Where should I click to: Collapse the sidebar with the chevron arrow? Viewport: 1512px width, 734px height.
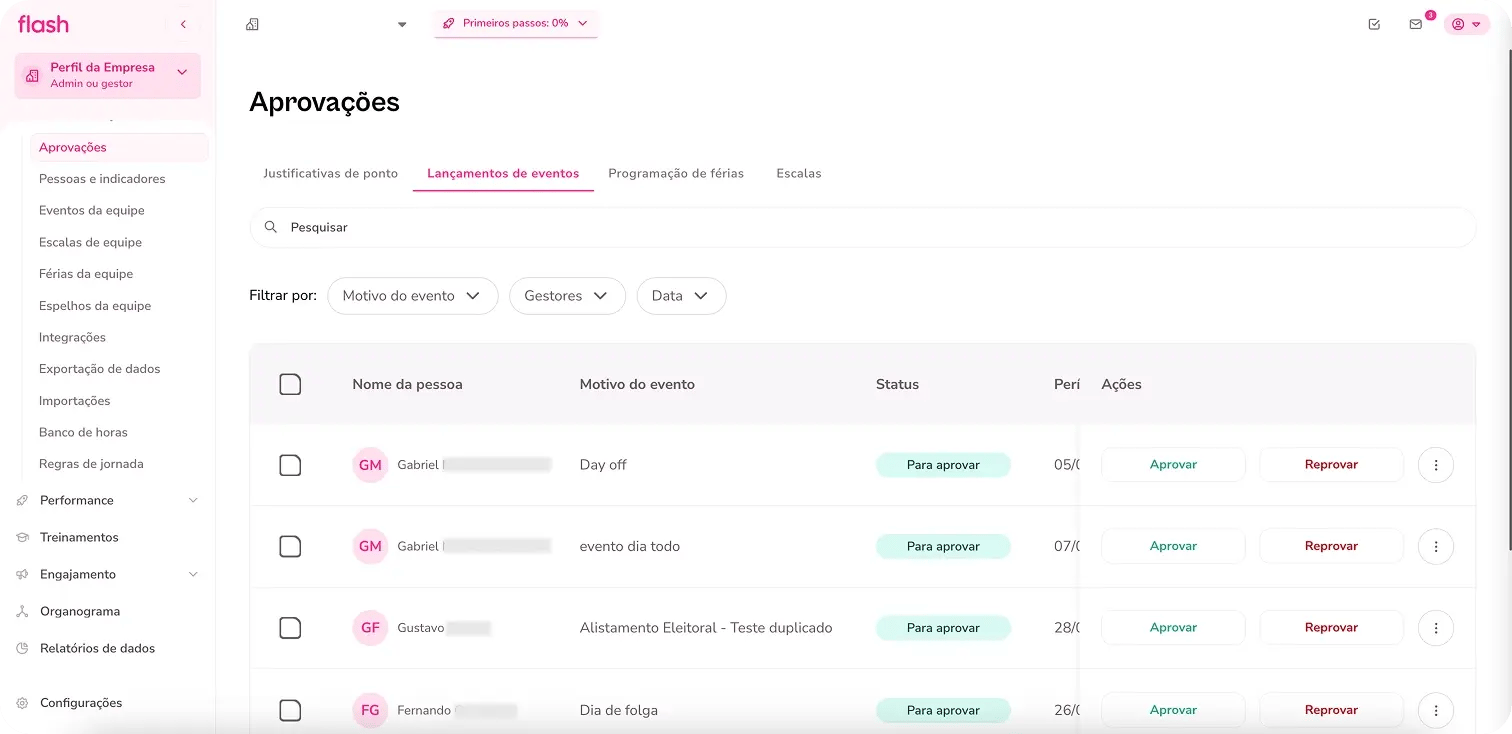point(183,24)
